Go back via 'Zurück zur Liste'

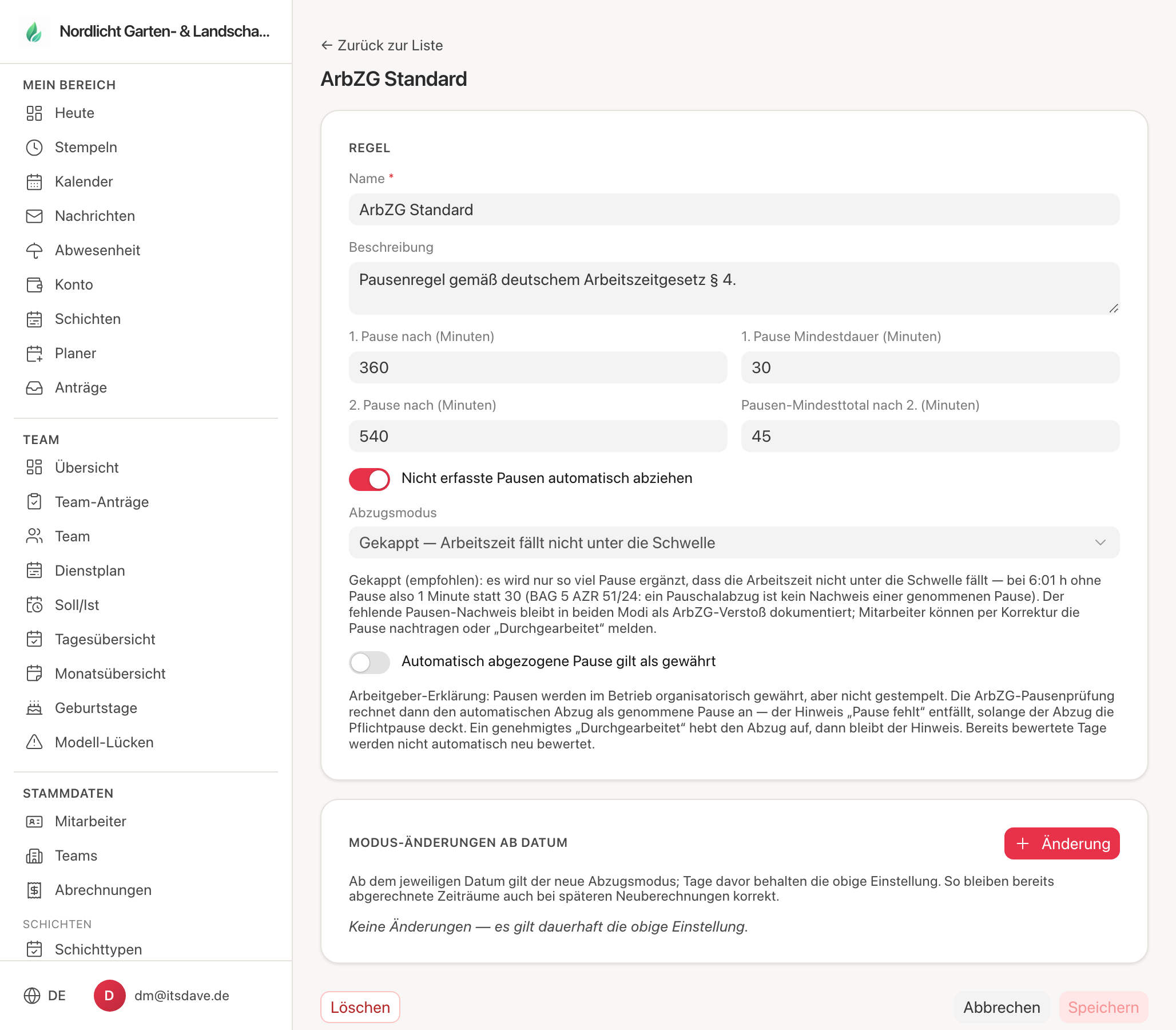[x=382, y=45]
